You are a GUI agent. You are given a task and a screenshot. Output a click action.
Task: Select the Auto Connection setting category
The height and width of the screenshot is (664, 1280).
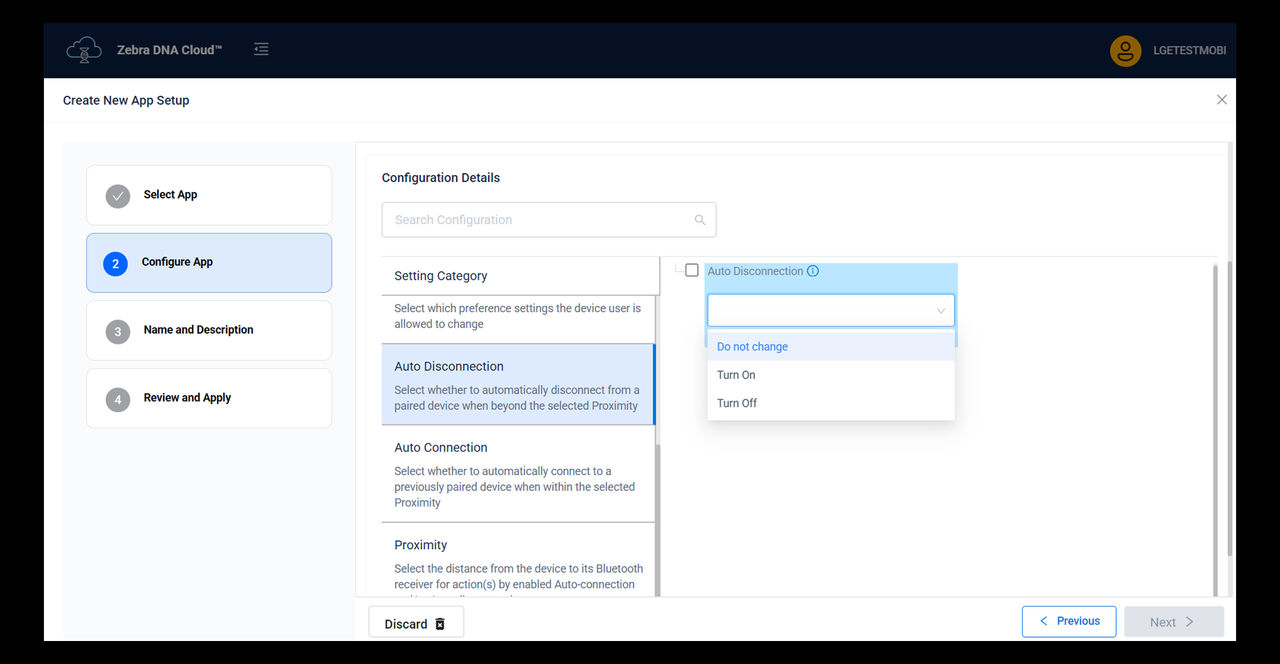[x=518, y=474]
